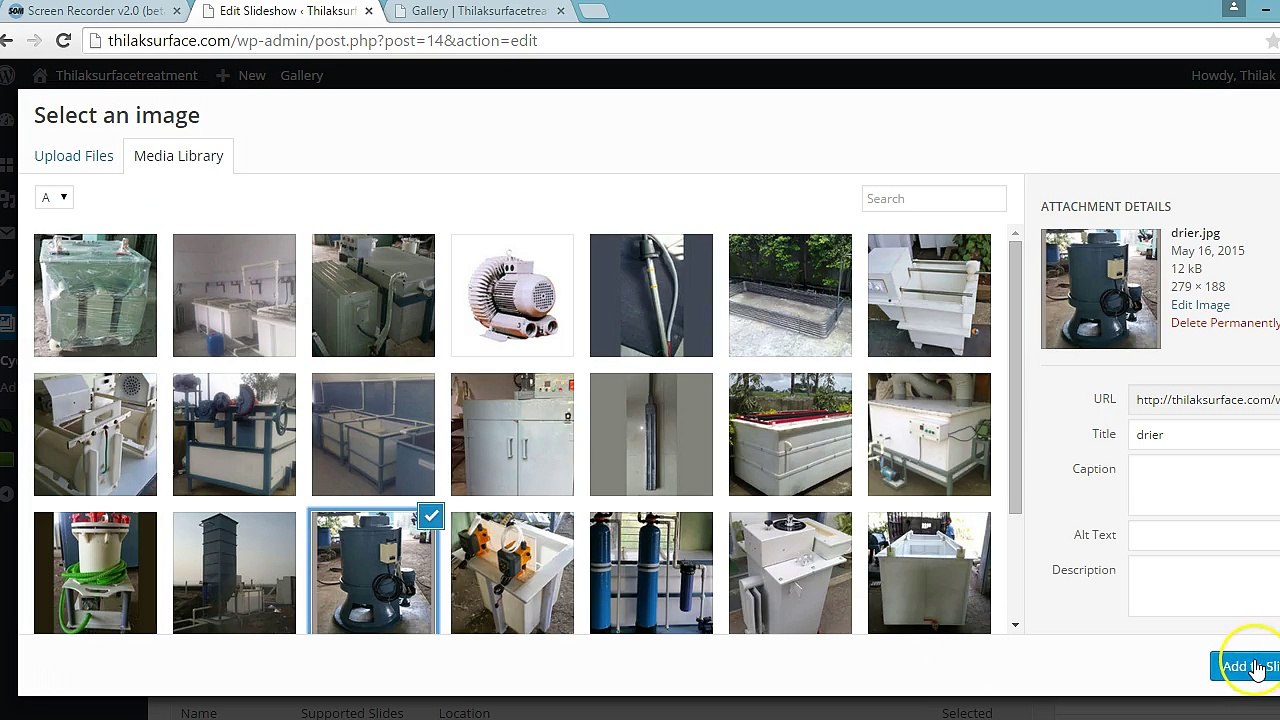Open the Thilaksurfacetreatment site name link

click(127, 75)
